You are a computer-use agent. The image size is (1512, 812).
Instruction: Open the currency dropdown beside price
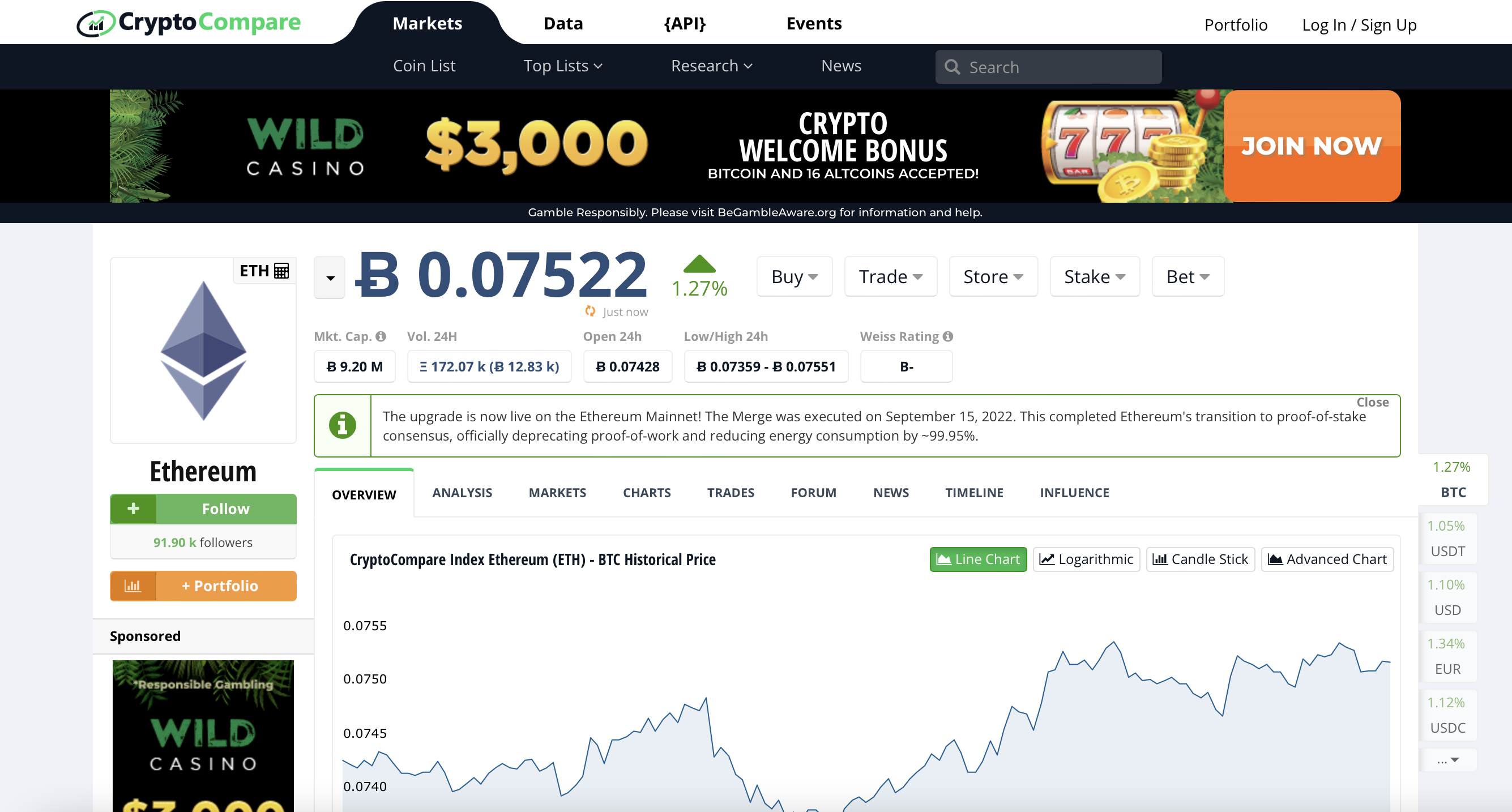click(x=330, y=277)
